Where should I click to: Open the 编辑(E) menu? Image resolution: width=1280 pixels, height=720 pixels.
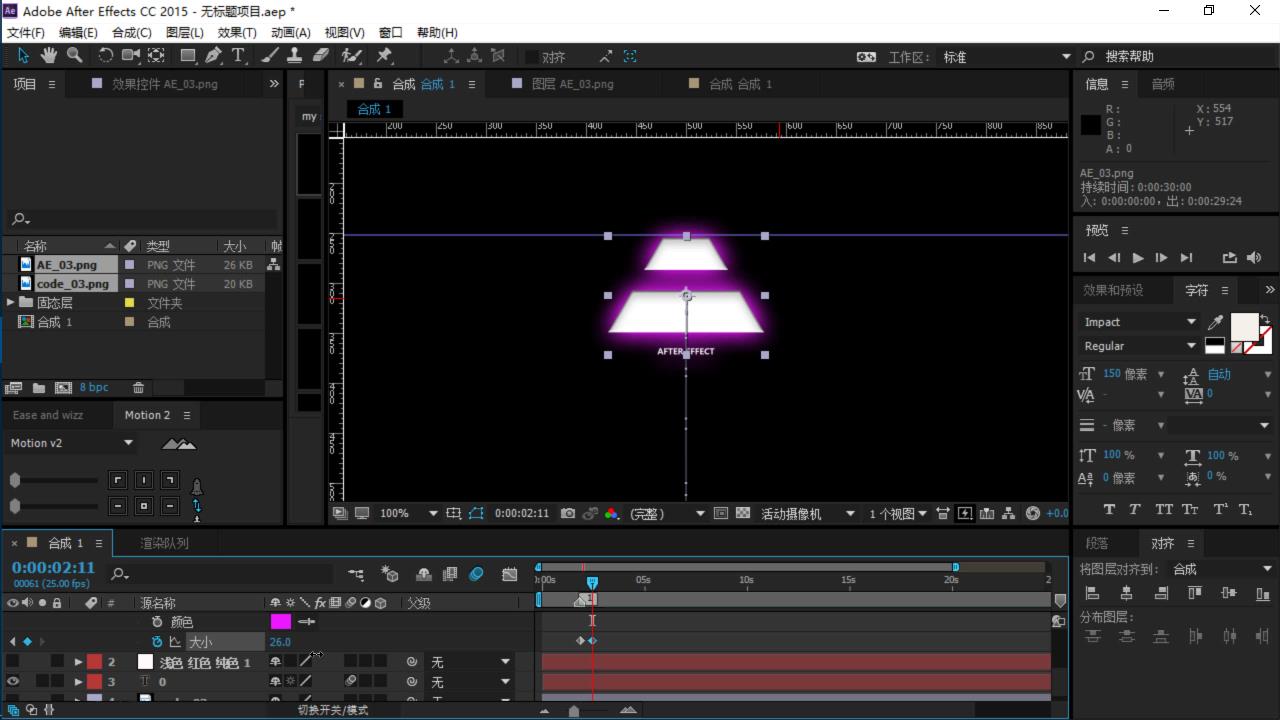pos(78,32)
